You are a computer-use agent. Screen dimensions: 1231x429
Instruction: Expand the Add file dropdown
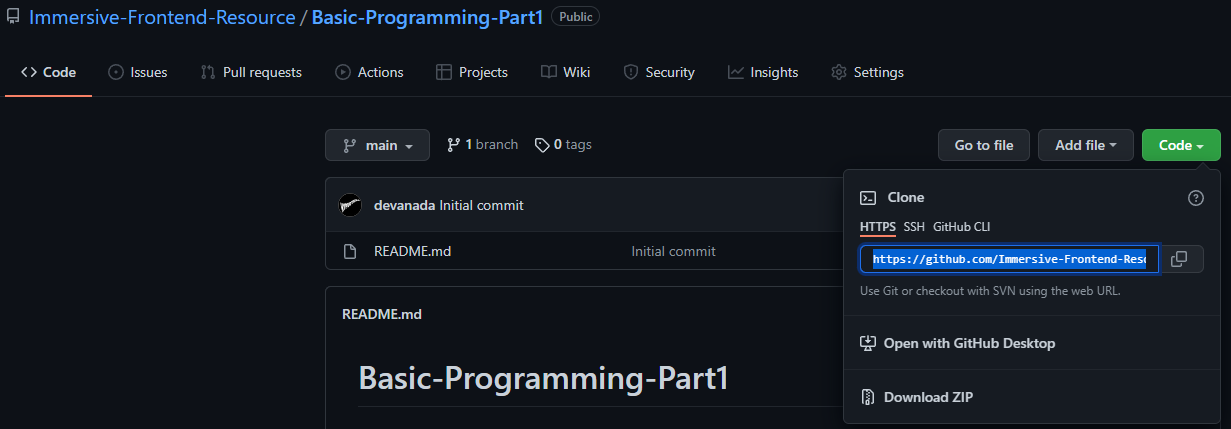coord(1086,145)
